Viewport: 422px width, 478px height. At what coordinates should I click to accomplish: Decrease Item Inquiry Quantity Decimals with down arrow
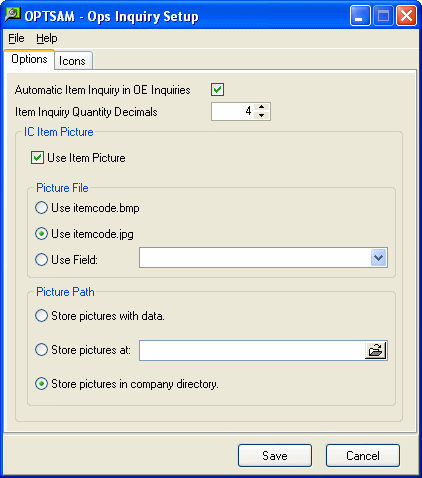click(262, 115)
